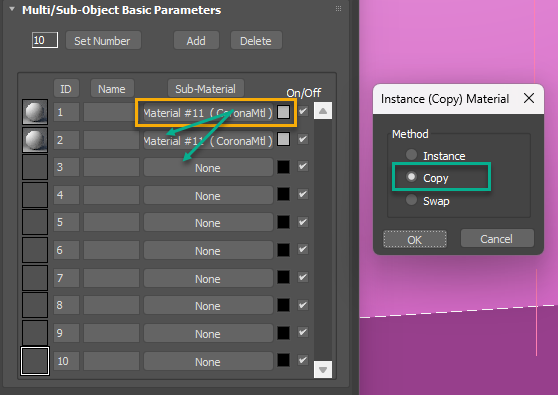Click the material count field showing 10
The height and width of the screenshot is (395, 558).
[45, 40]
